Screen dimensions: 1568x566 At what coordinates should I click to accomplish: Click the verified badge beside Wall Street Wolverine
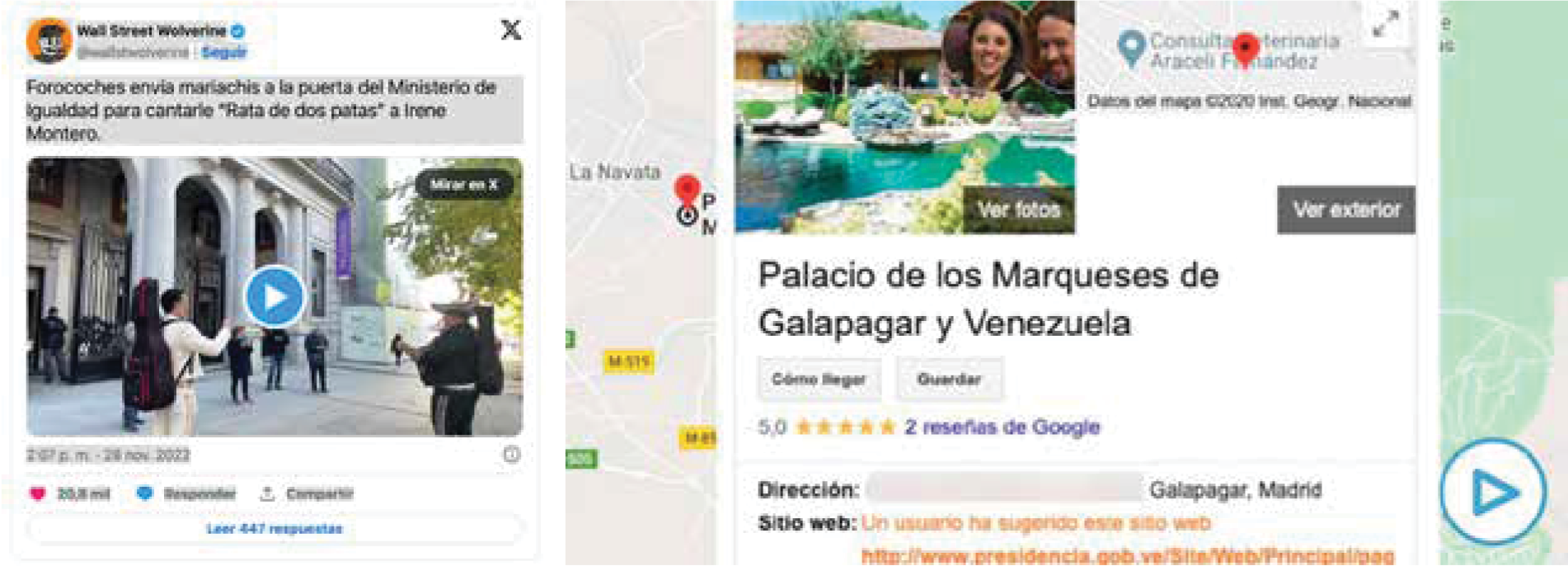click(238, 31)
